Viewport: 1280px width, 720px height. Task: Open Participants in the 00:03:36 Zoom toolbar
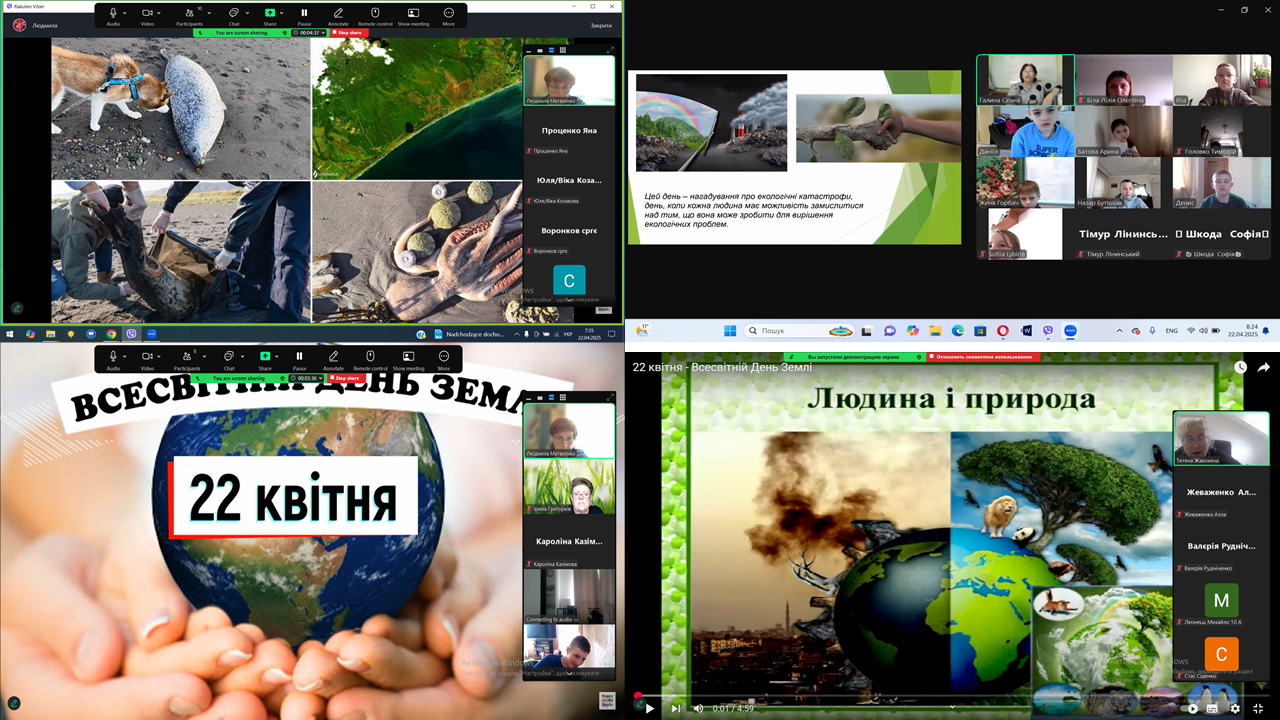coord(187,358)
